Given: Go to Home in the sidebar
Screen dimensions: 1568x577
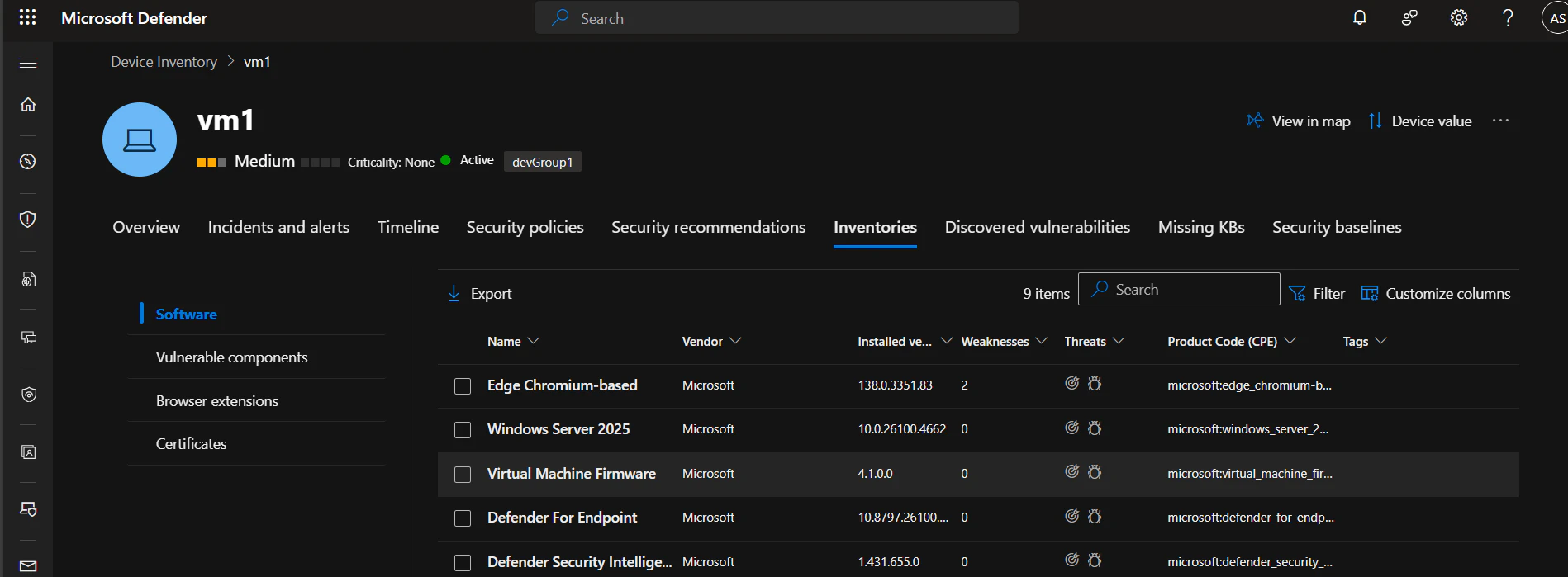Looking at the screenshot, I should 28,104.
